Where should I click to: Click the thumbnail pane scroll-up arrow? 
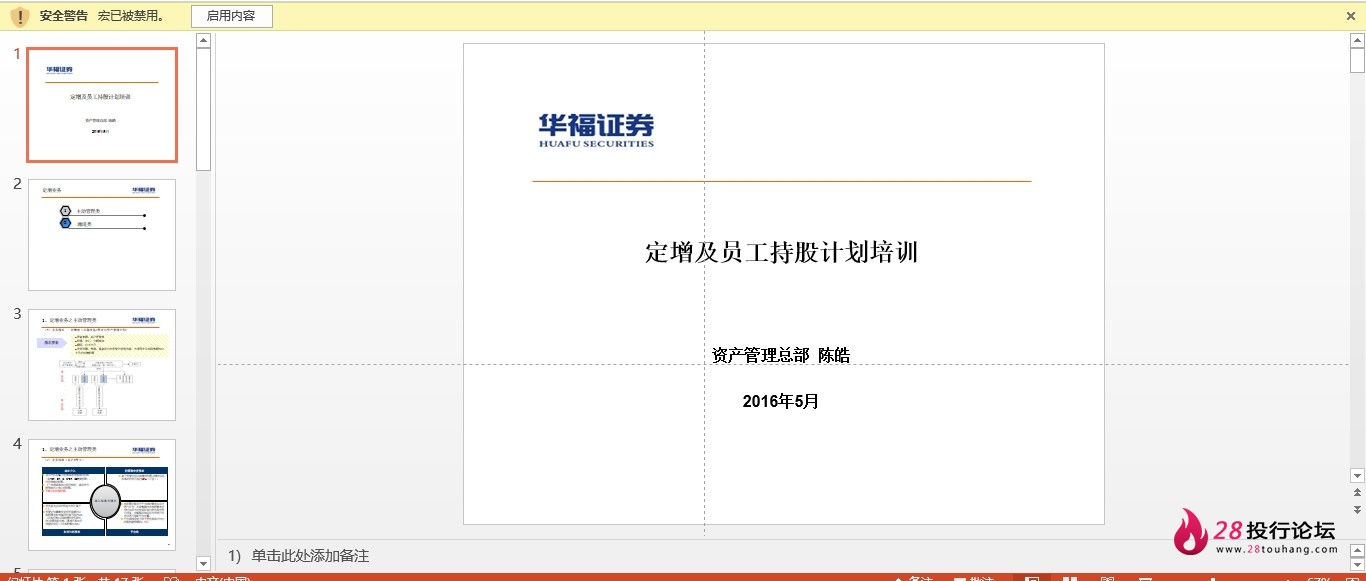203,40
